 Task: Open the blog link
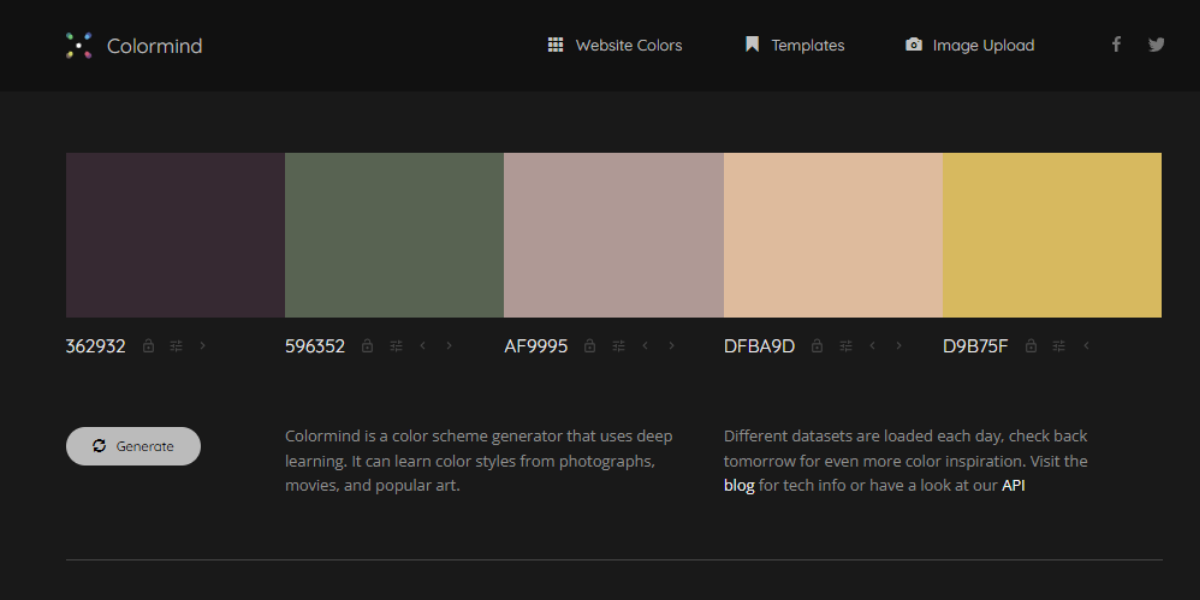(738, 485)
